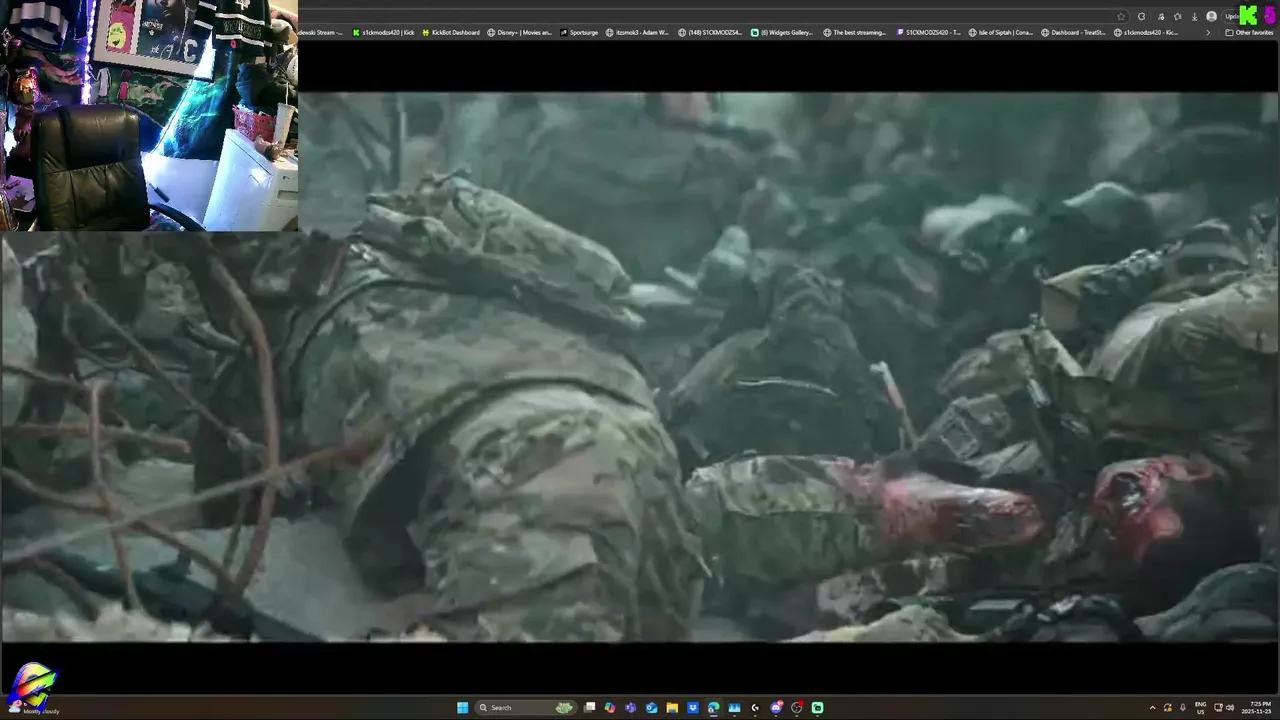Open network status tray icon

point(1218,707)
